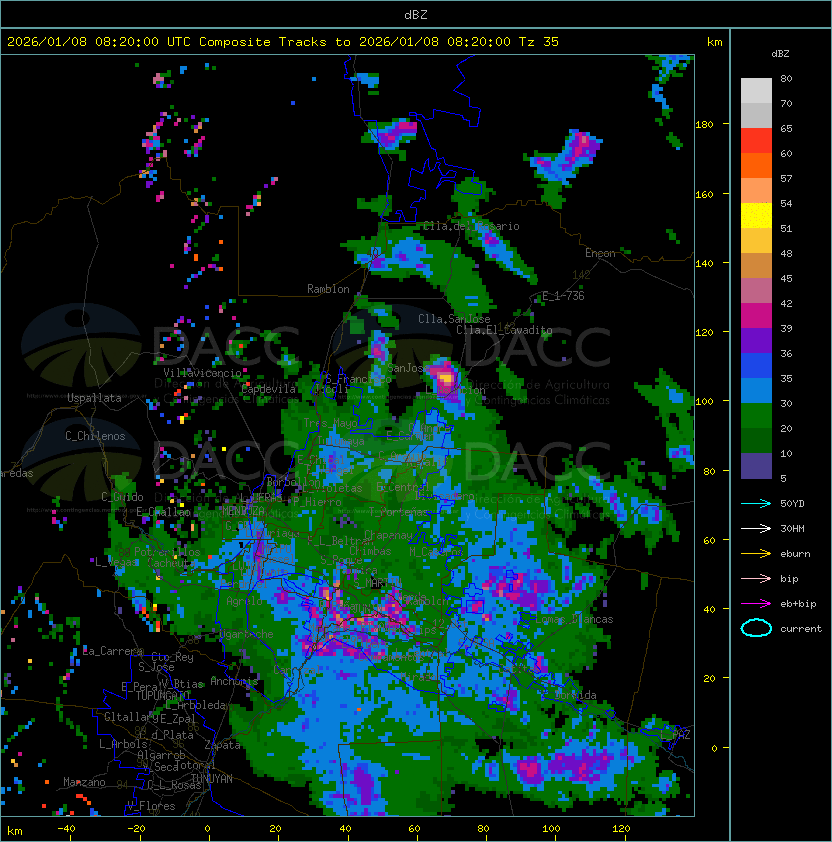
Task: Click the 'Clla.El_Cavadito' place label
Action: (x=504, y=330)
